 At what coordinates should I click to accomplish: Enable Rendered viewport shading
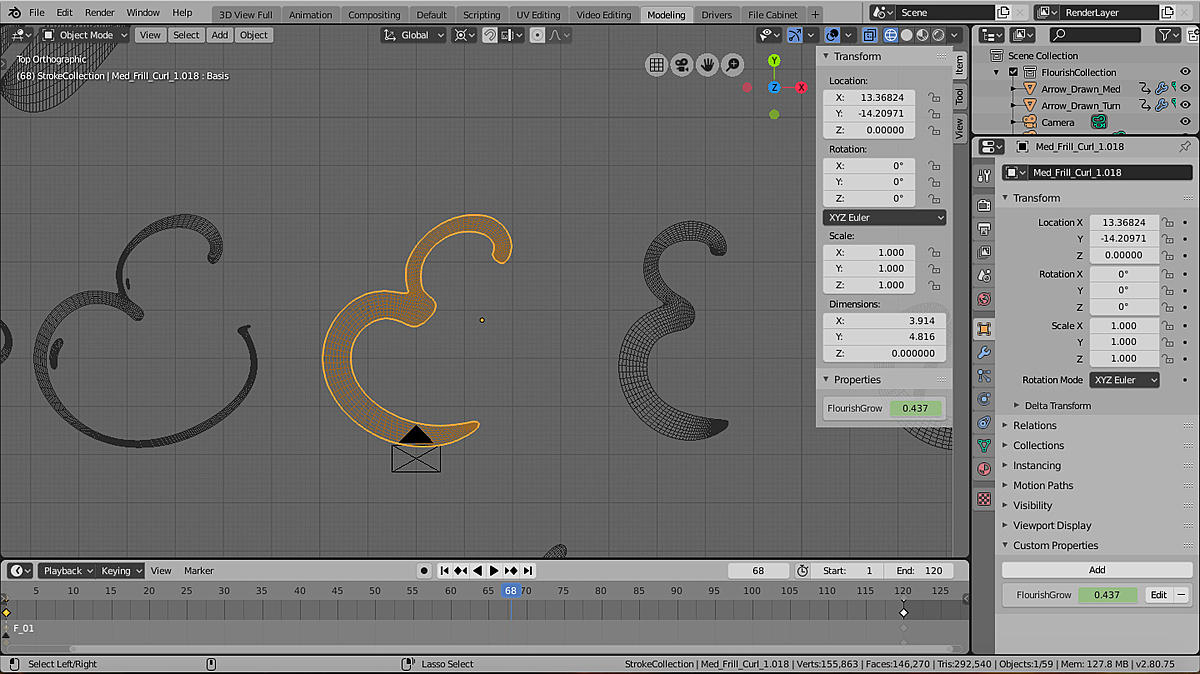click(x=938, y=35)
